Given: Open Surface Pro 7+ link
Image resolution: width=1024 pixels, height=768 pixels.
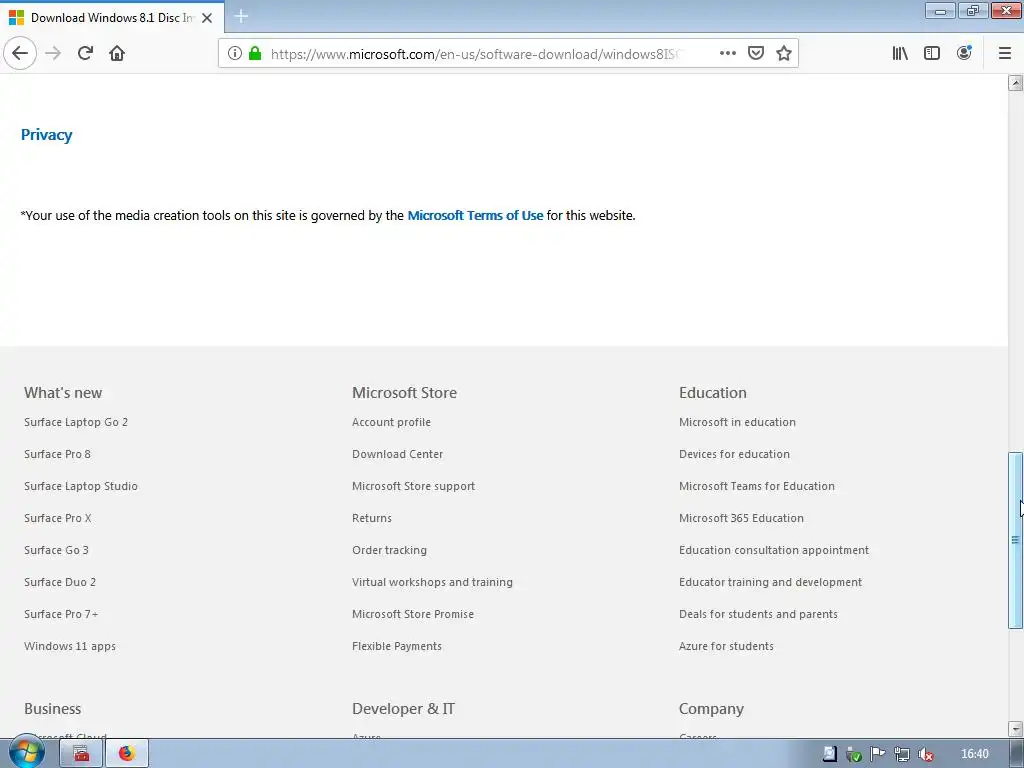Looking at the screenshot, I should pos(61,614).
